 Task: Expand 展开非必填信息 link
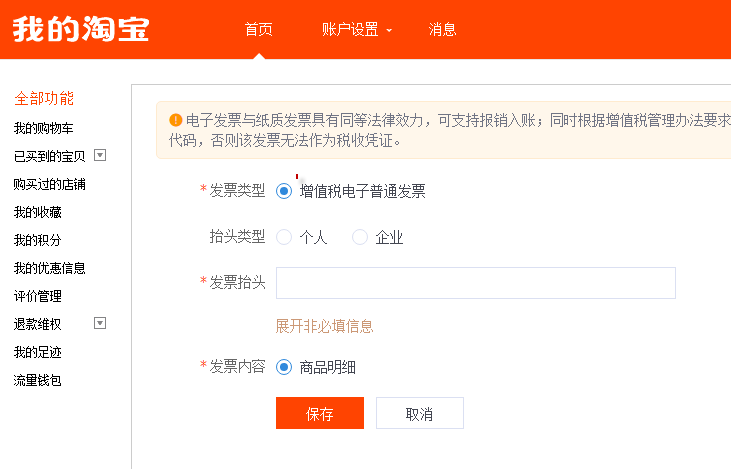point(324,326)
